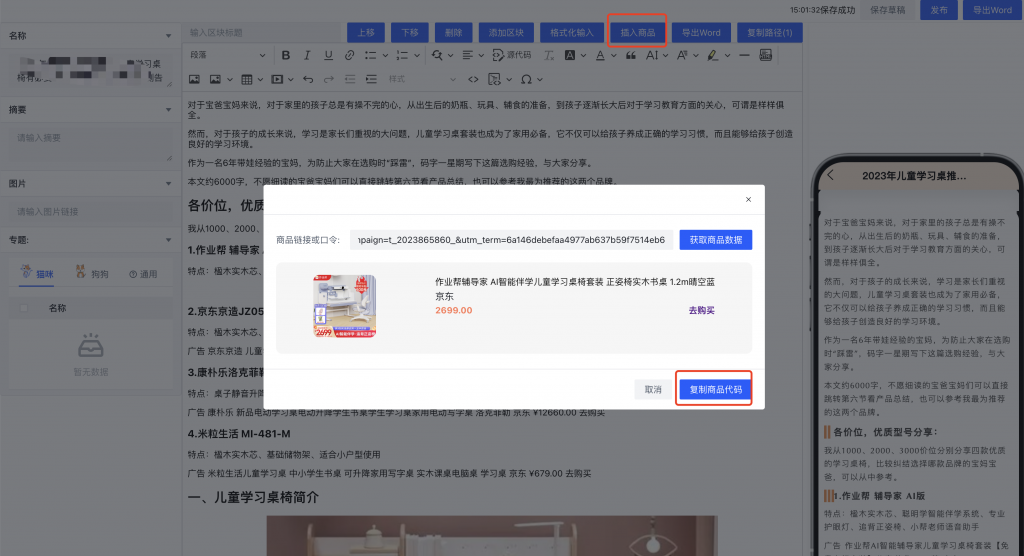Click the font size icon
The width and height of the screenshot is (1024, 556).
[x=652, y=56]
